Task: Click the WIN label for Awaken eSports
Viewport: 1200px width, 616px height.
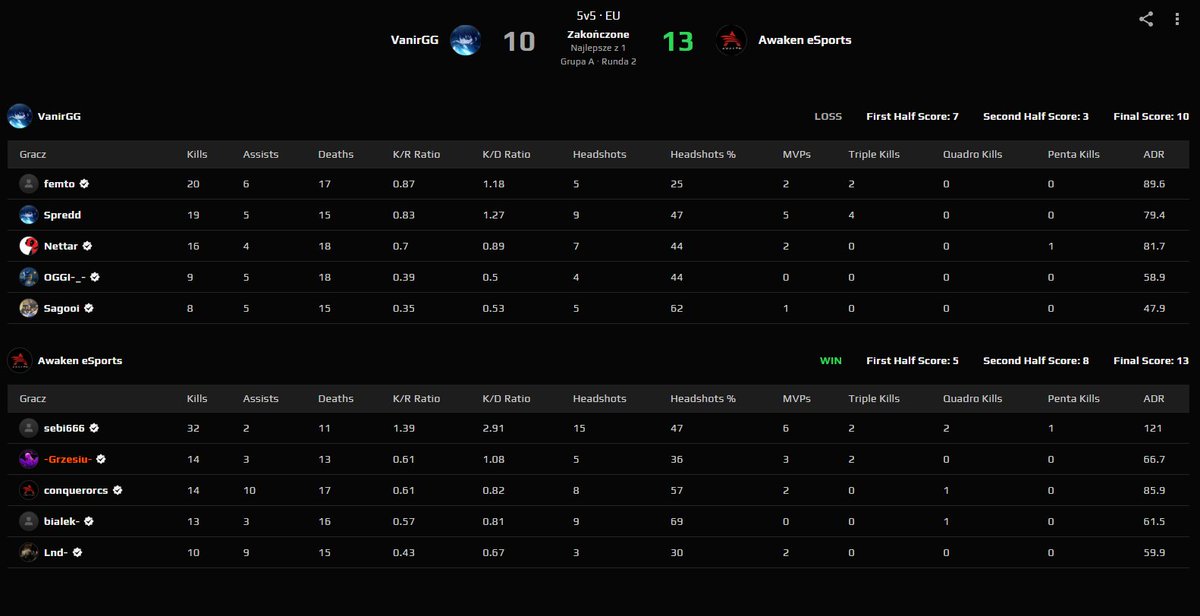Action: coord(831,360)
